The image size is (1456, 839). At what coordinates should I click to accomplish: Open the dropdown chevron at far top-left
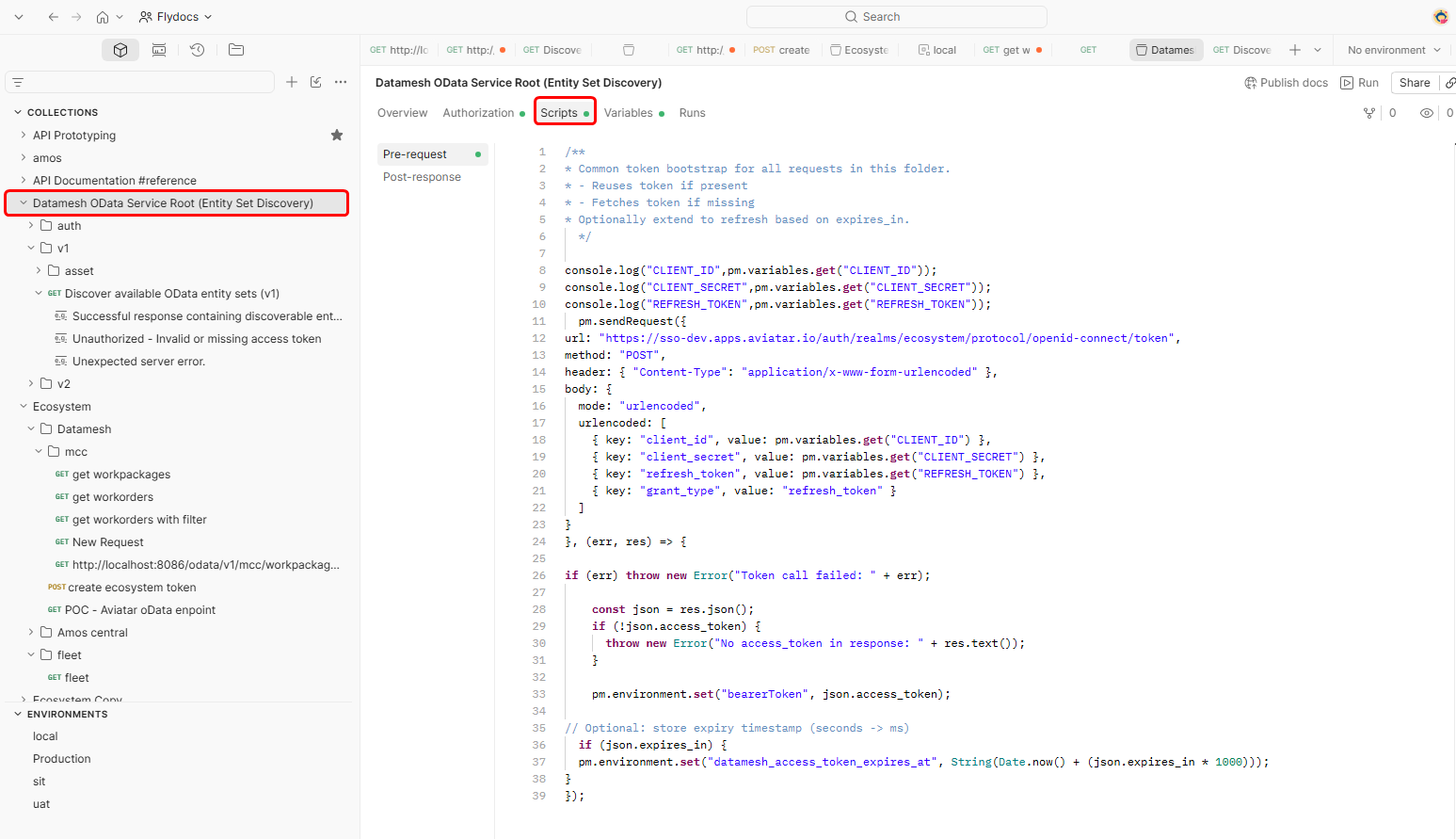(19, 17)
